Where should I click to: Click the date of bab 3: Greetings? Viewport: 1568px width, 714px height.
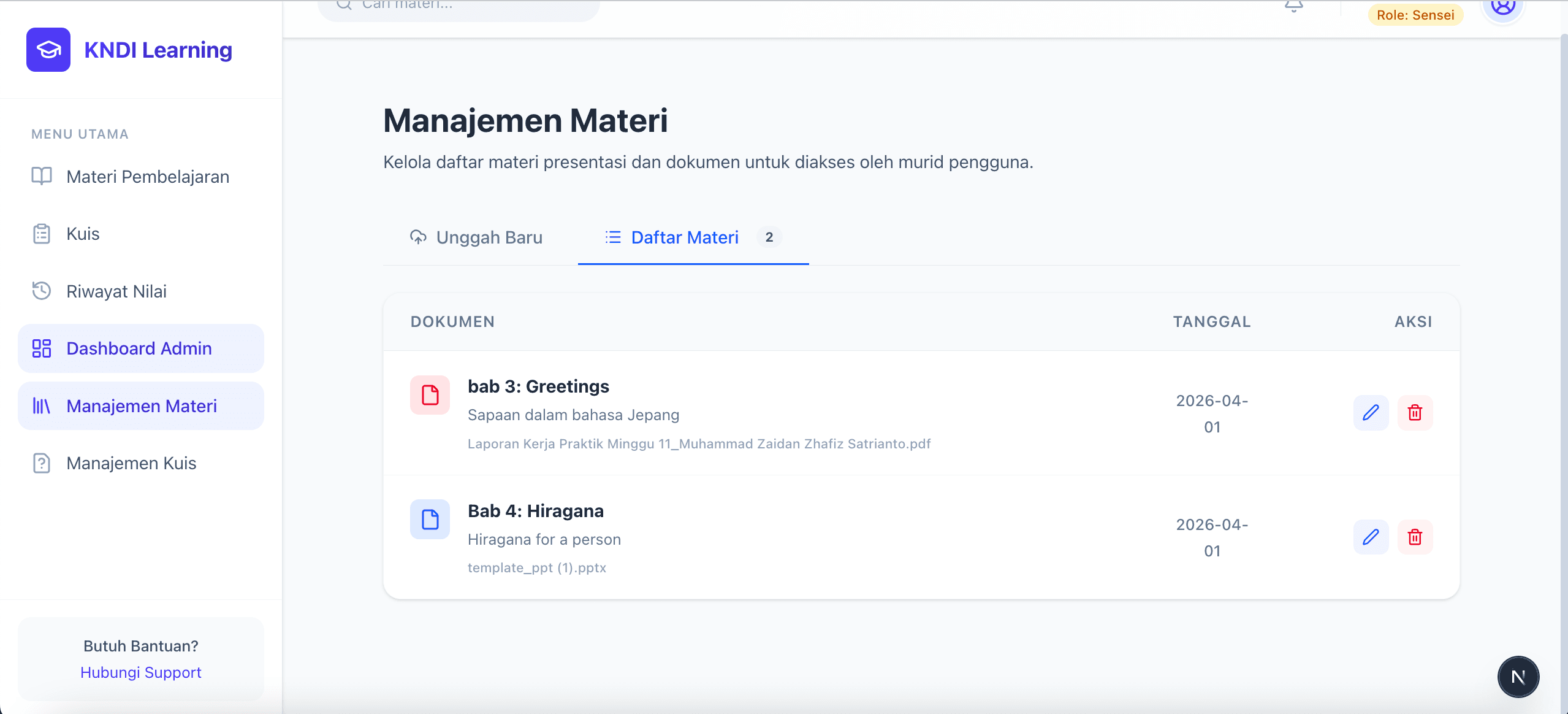point(1212,413)
